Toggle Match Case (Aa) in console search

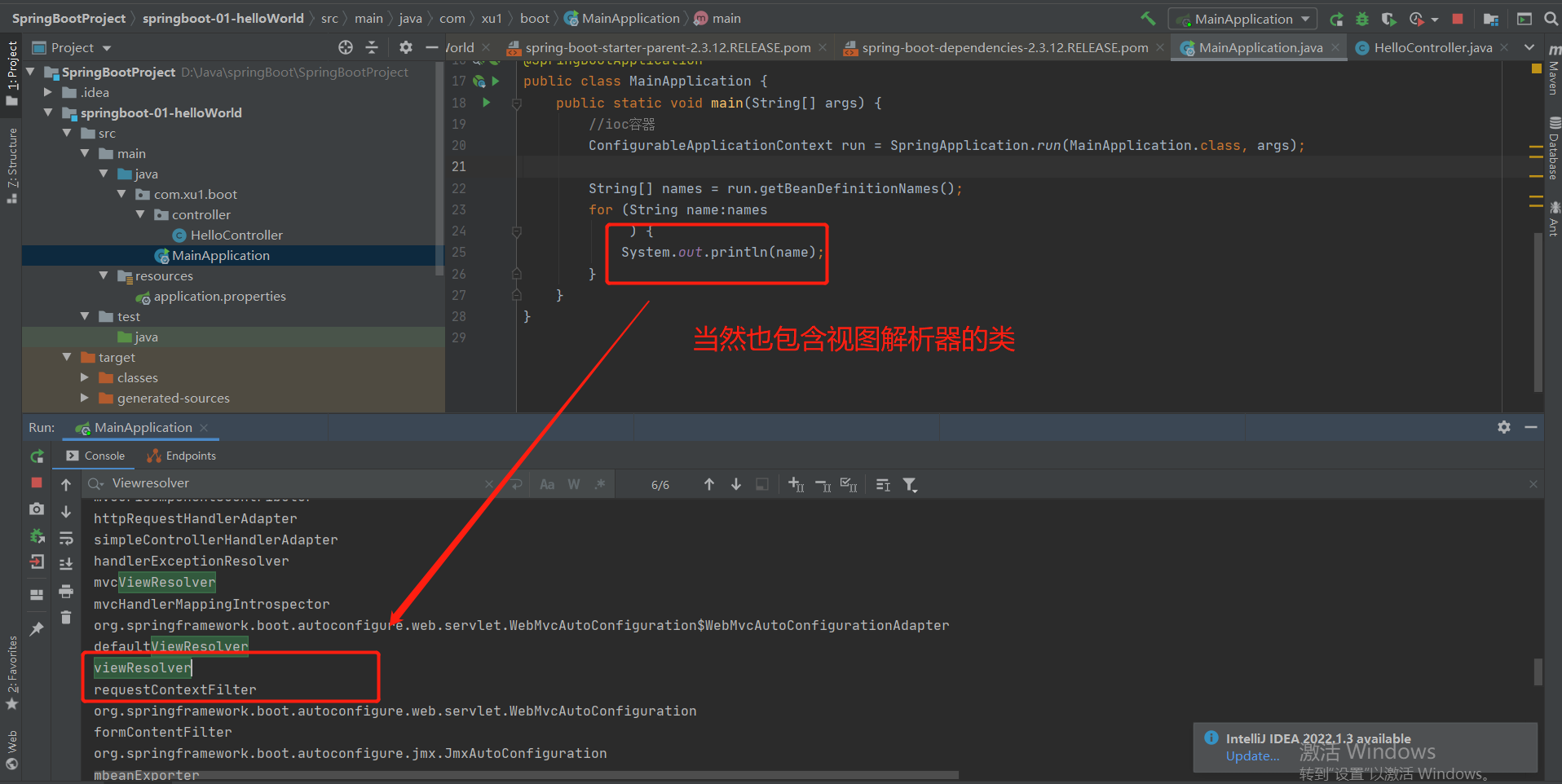point(547,484)
